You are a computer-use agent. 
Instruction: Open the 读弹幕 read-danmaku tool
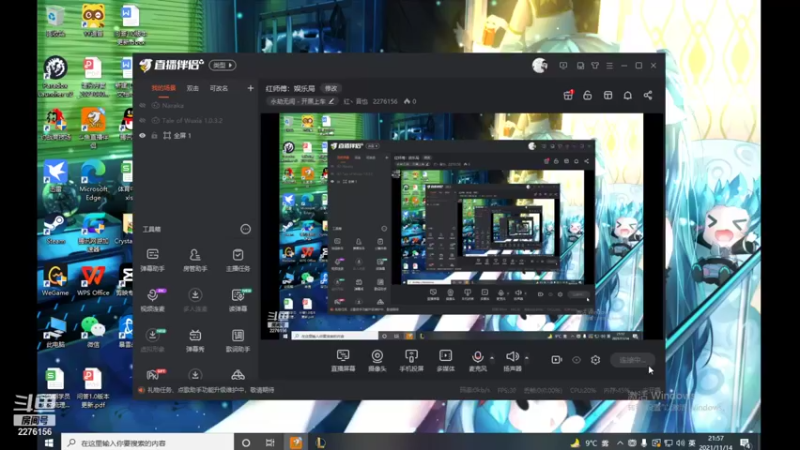(238, 300)
